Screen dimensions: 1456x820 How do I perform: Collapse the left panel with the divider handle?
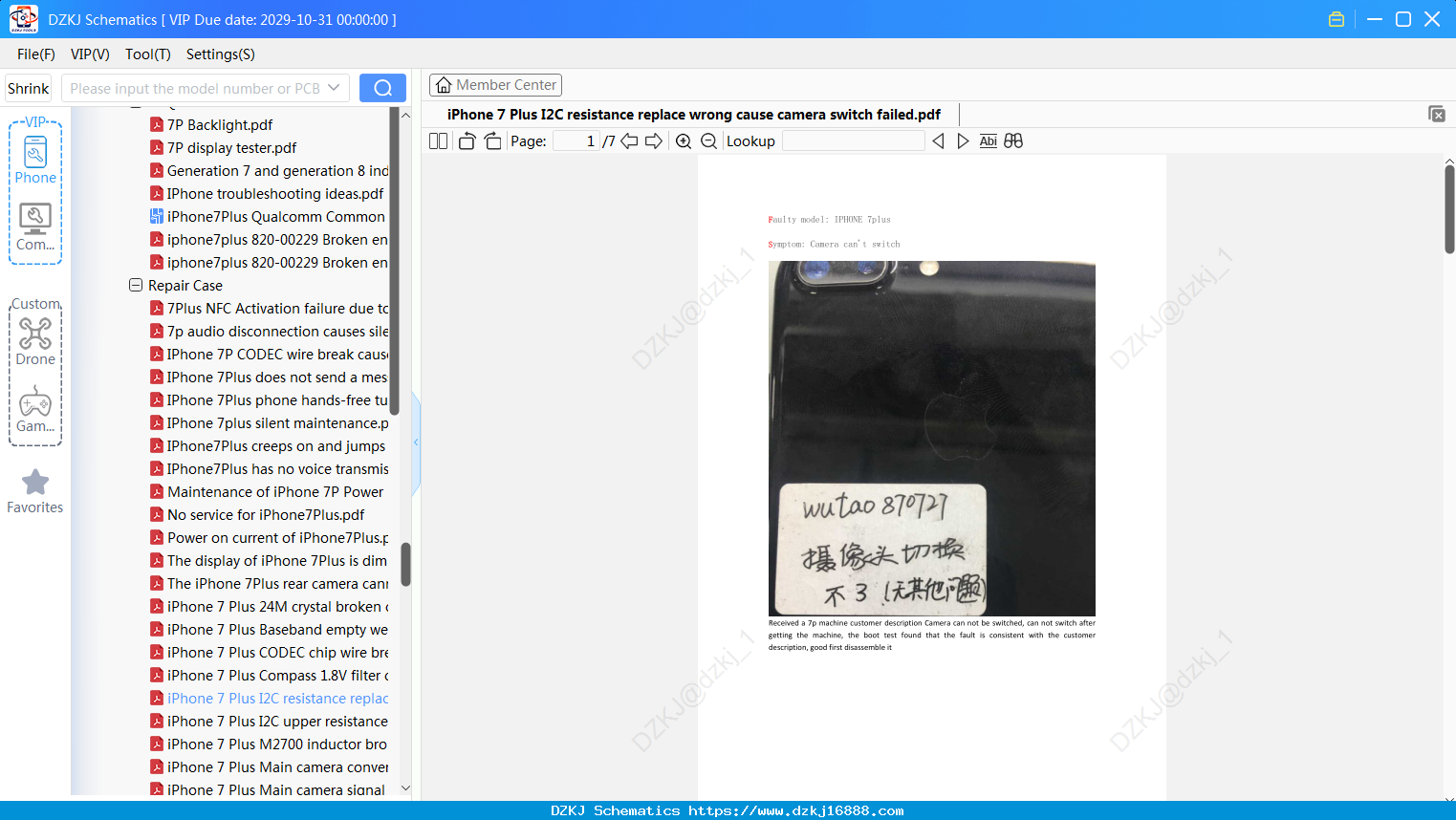[x=416, y=442]
